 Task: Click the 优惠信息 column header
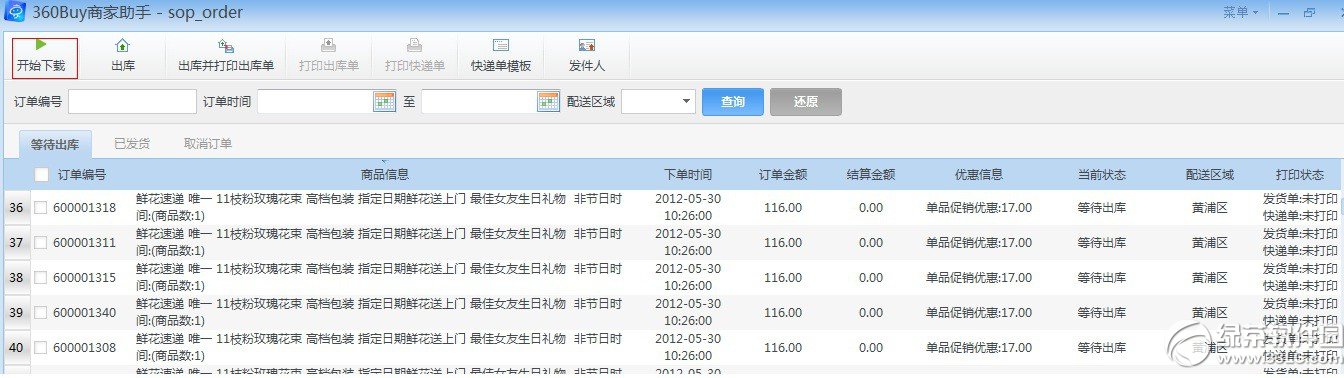(979, 174)
